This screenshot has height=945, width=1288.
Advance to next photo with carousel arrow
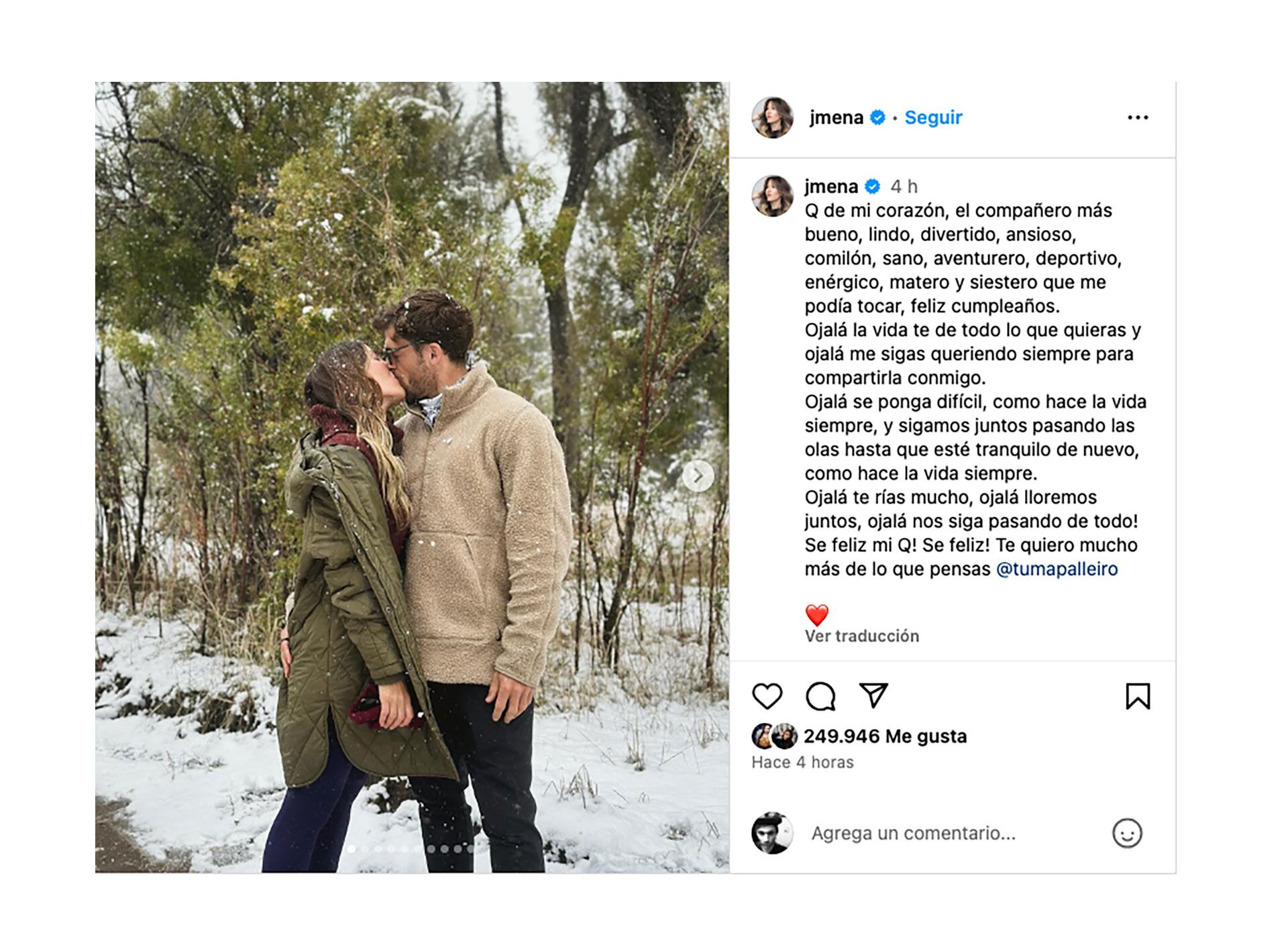698,476
